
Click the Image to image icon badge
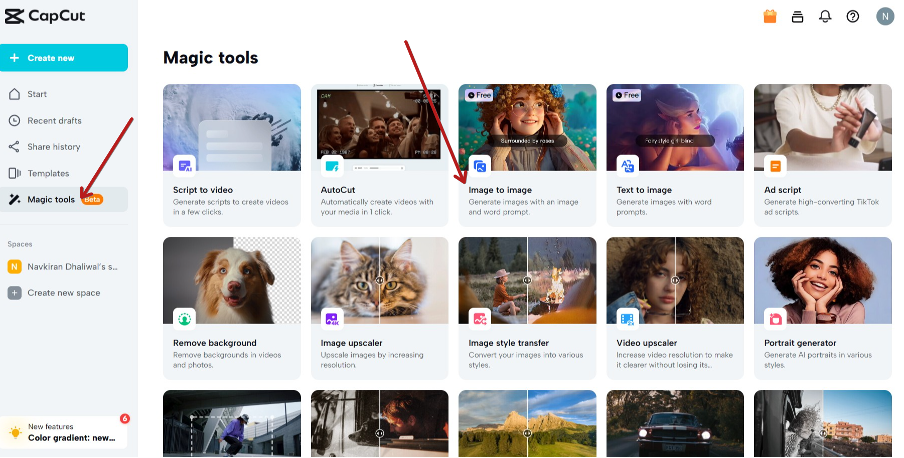pyautogui.click(x=480, y=166)
